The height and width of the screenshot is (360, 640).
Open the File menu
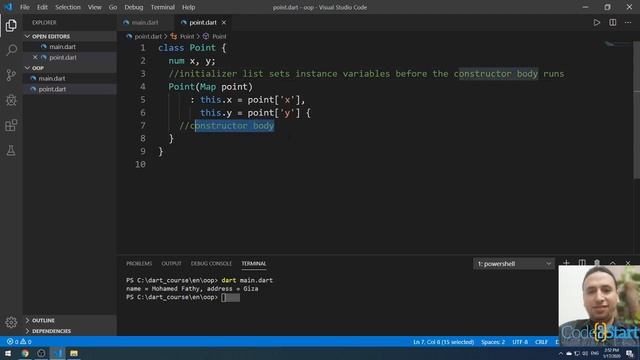coord(24,7)
